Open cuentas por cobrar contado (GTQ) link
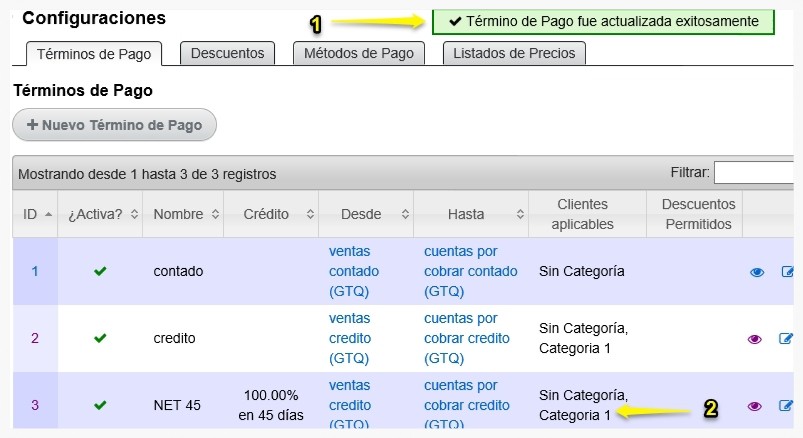The width and height of the screenshot is (803, 438). pos(471,271)
